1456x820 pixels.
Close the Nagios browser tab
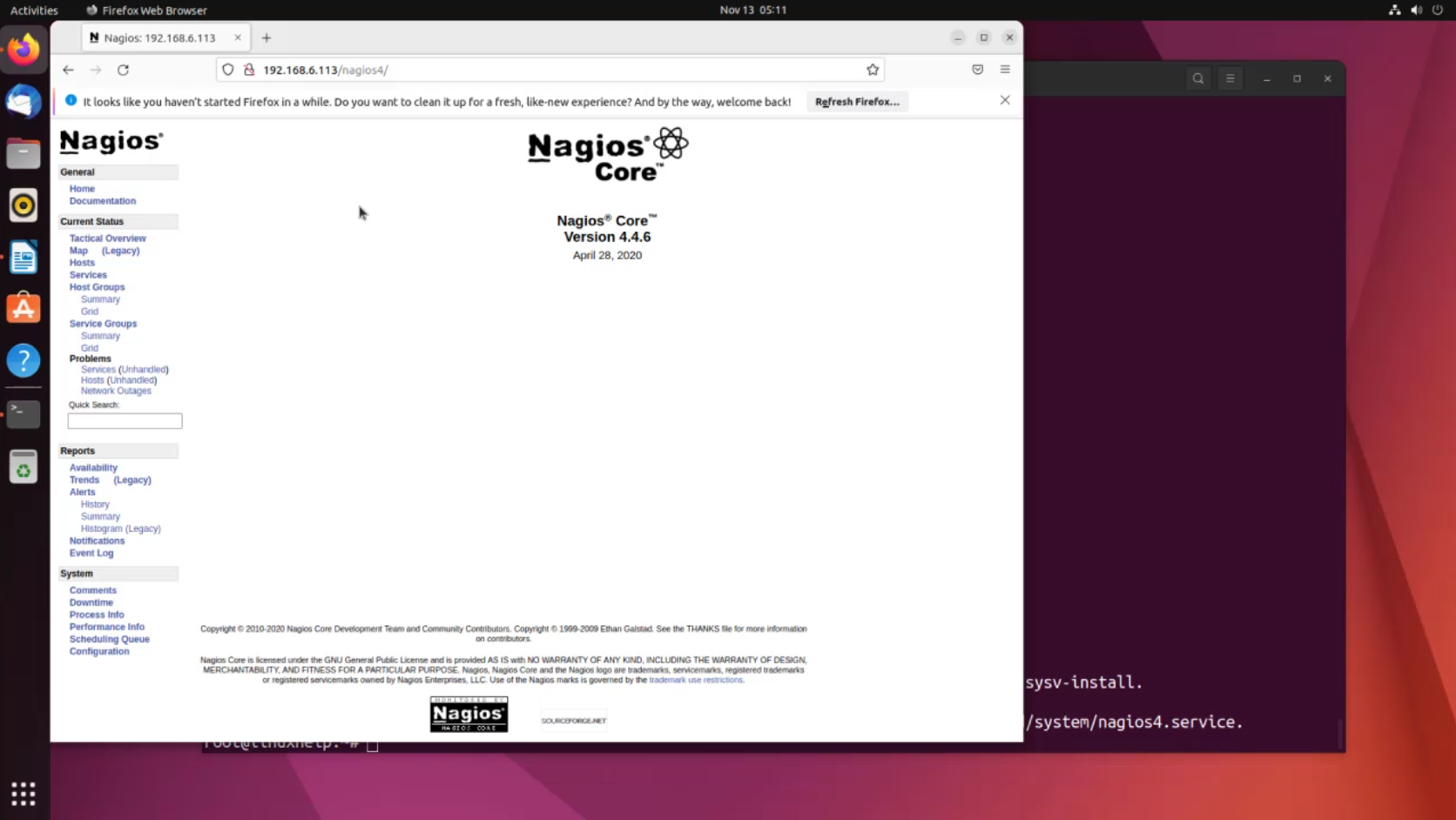238,37
